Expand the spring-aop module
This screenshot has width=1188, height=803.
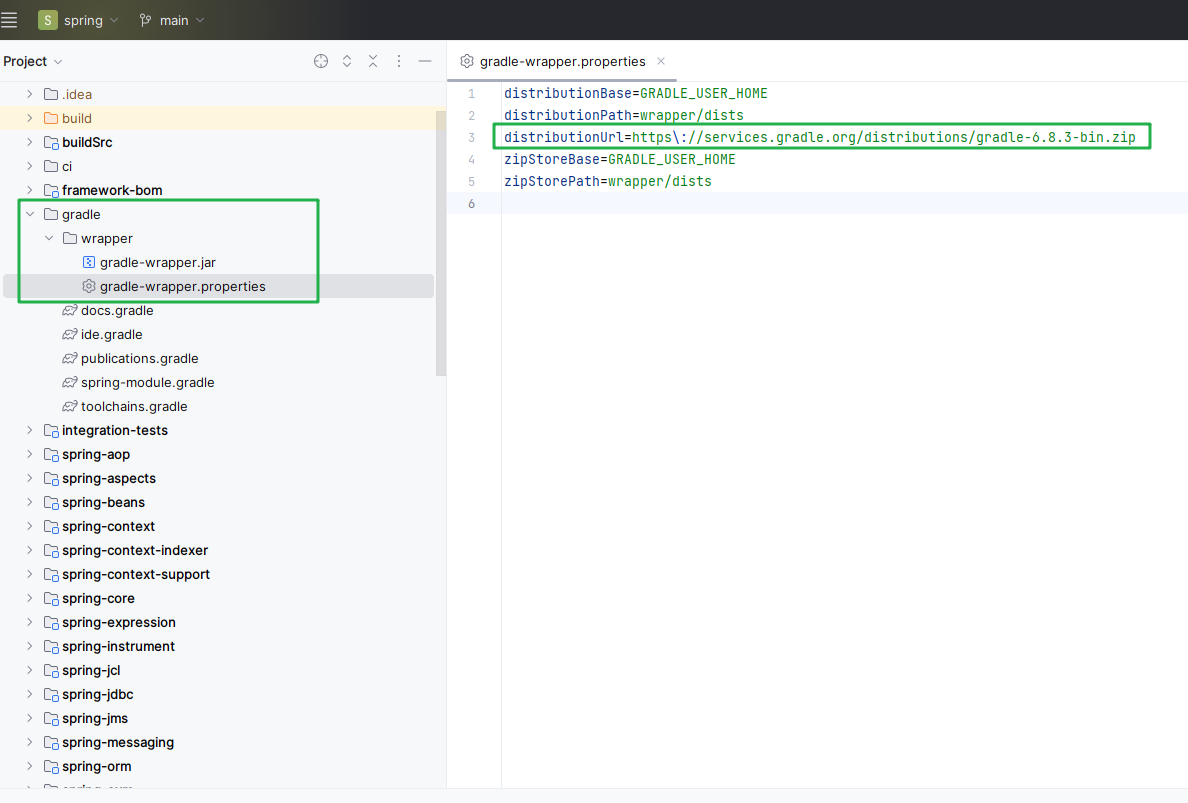tap(30, 455)
